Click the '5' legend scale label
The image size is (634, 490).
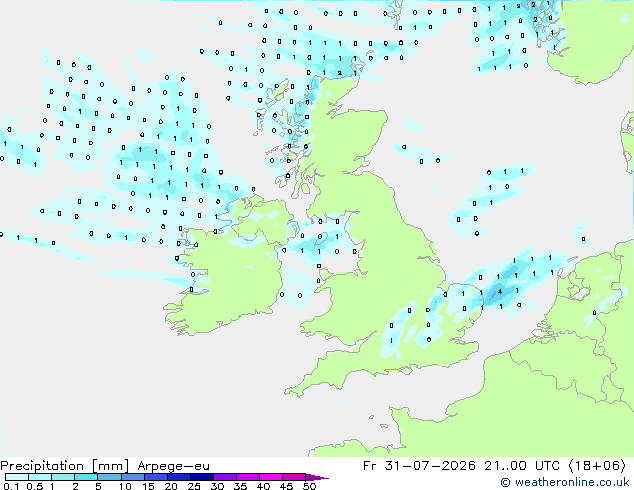coord(98,486)
